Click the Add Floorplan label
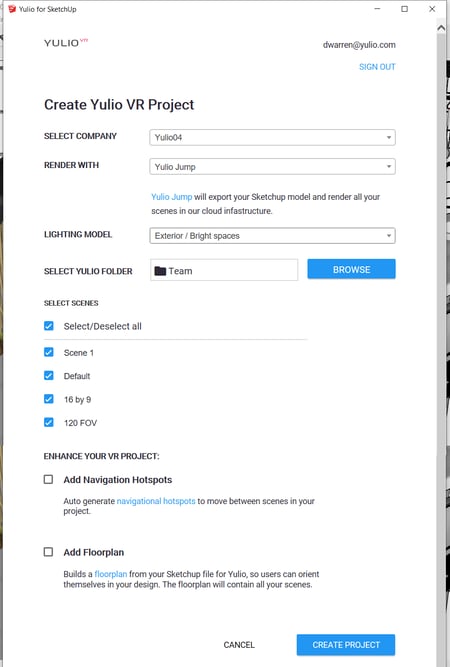This screenshot has width=450, height=667. pos(94,552)
